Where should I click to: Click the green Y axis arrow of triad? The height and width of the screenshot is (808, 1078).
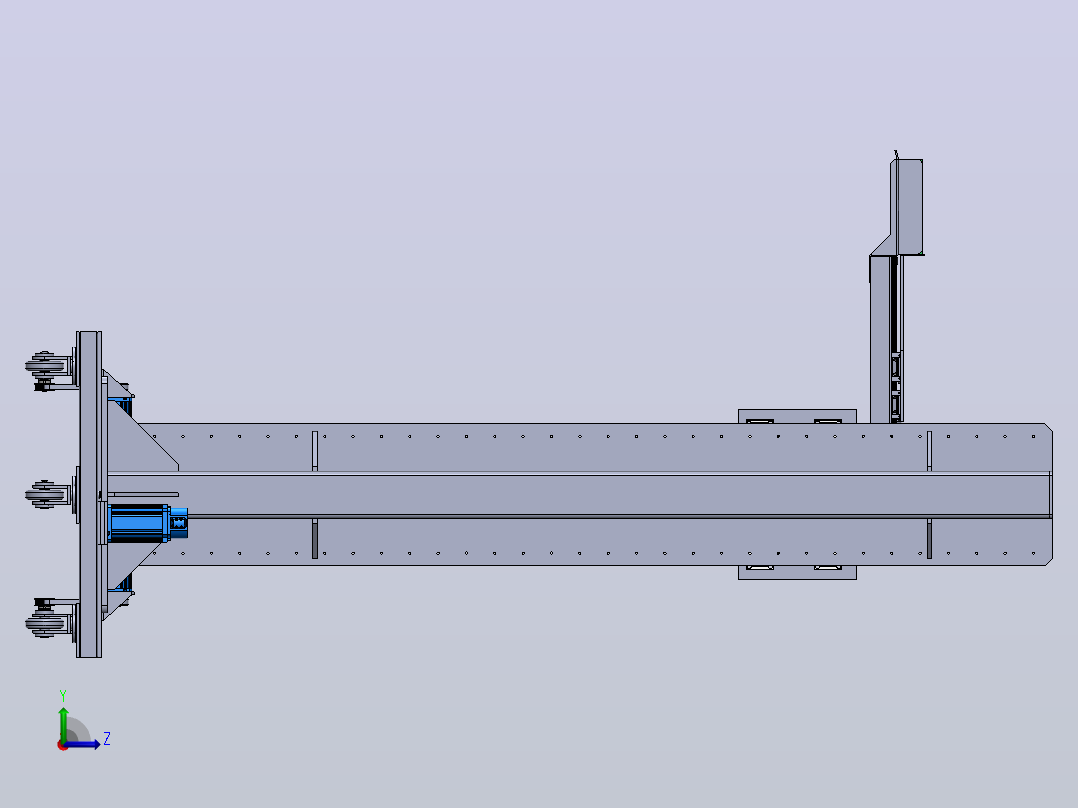click(x=63, y=723)
